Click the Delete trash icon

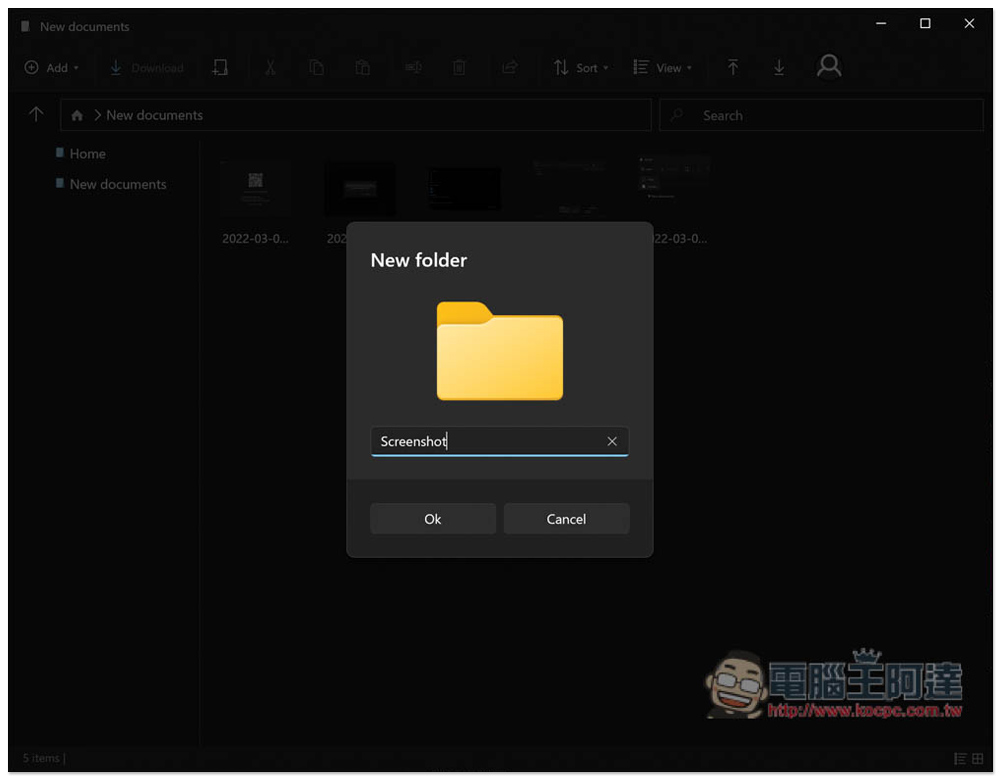[459, 68]
